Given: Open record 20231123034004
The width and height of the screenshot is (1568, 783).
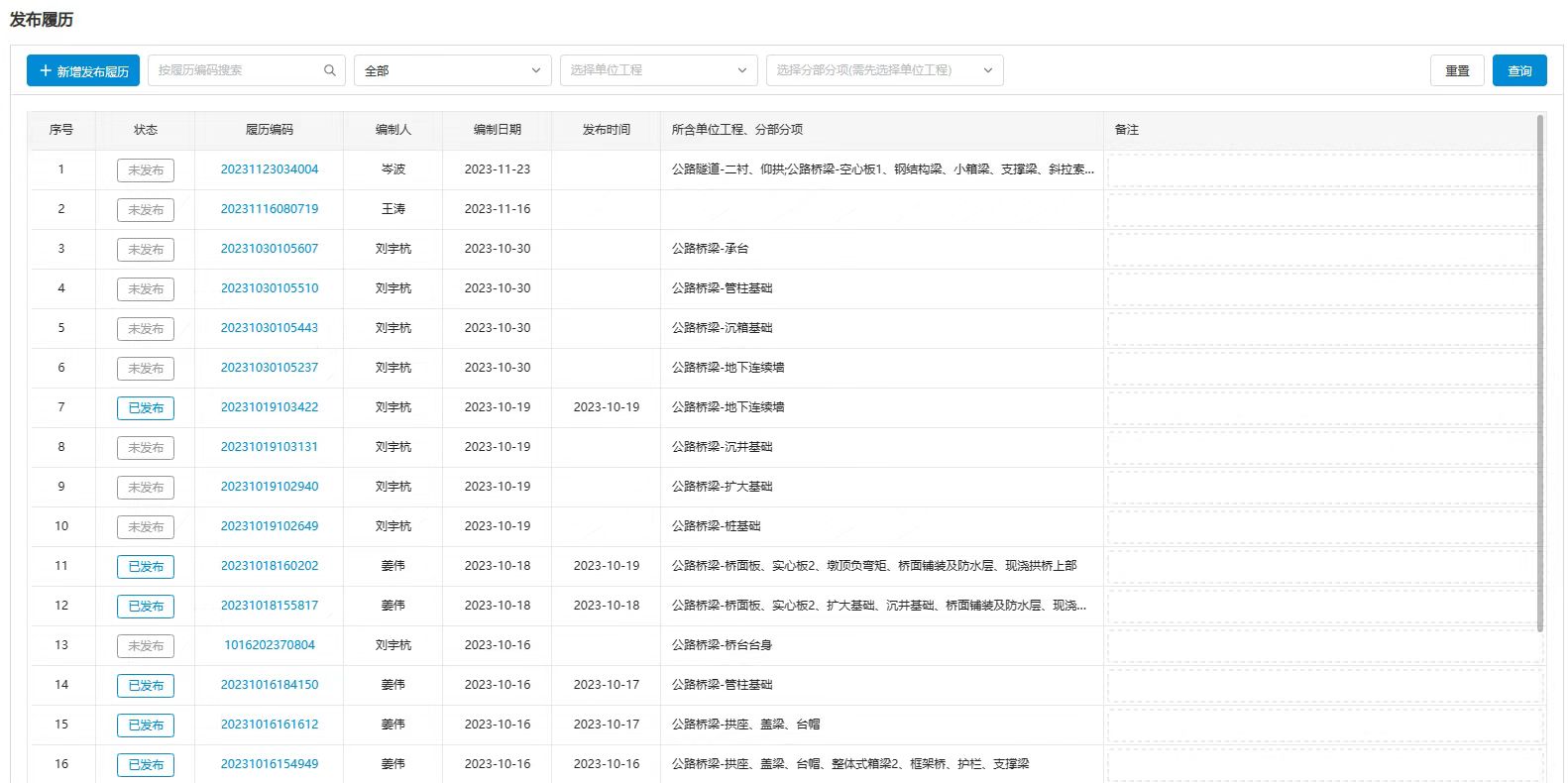Looking at the screenshot, I should (x=270, y=169).
